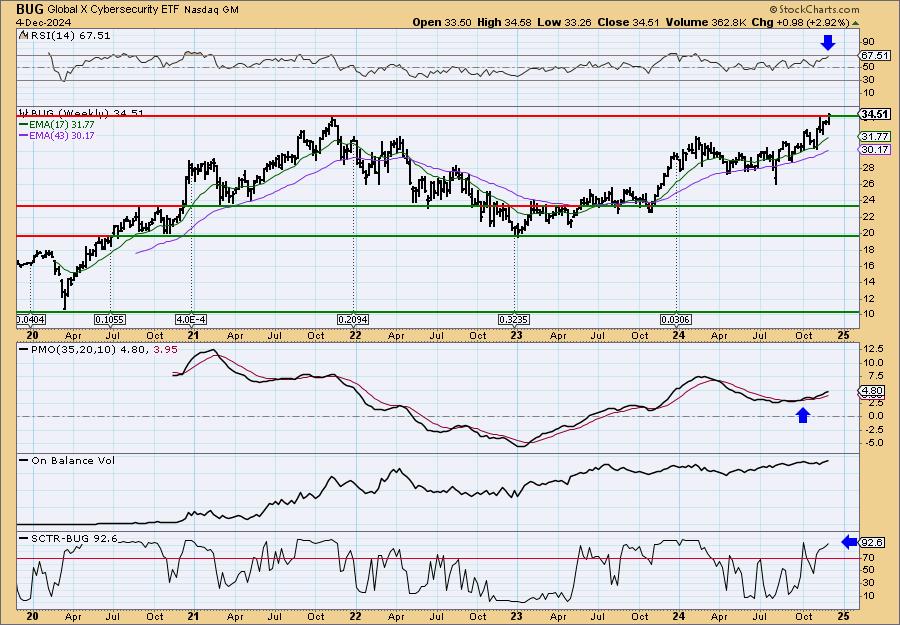This screenshot has height=625, width=900.
Task: Click the Open 33.50 value
Action: coord(442,22)
